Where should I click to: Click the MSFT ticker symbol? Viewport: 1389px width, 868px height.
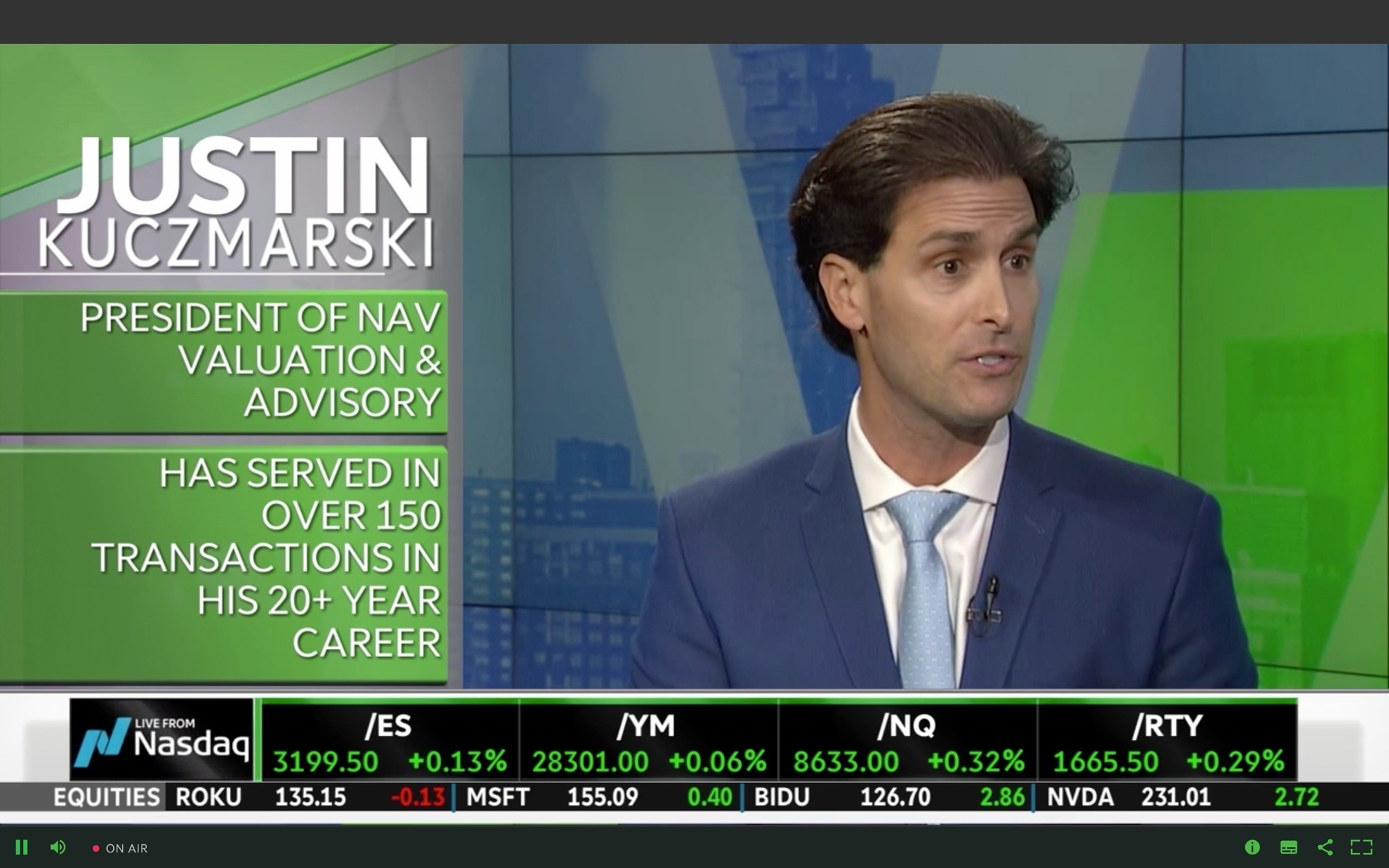[x=498, y=797]
